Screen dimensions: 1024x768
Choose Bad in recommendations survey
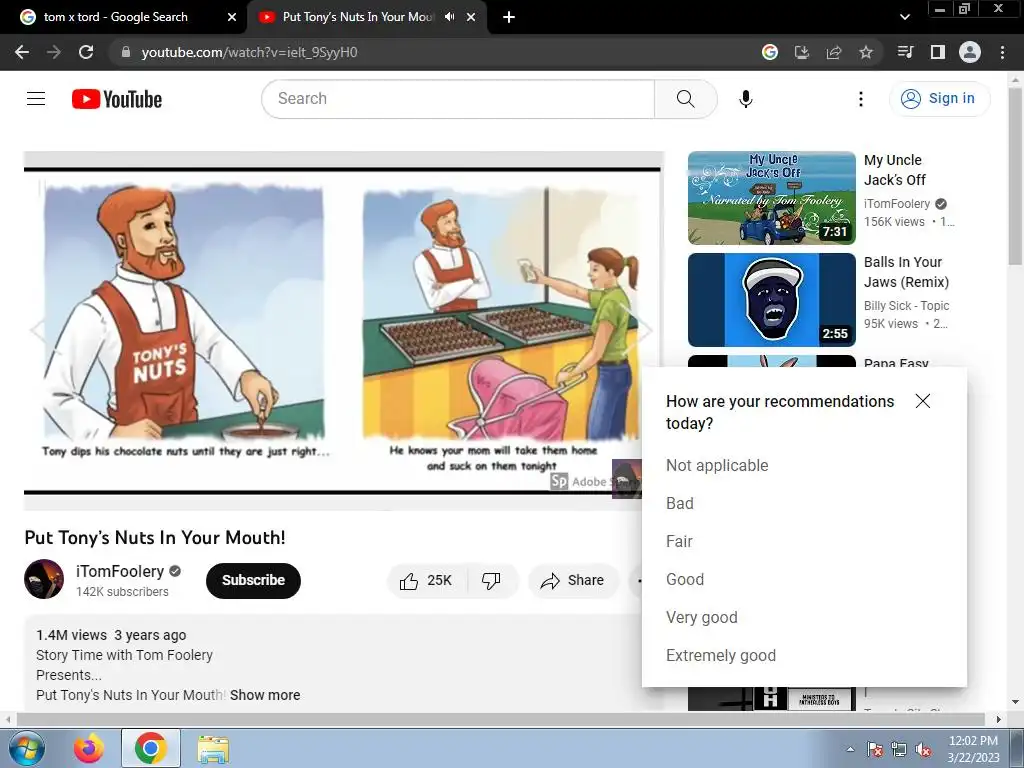pyautogui.click(x=680, y=504)
